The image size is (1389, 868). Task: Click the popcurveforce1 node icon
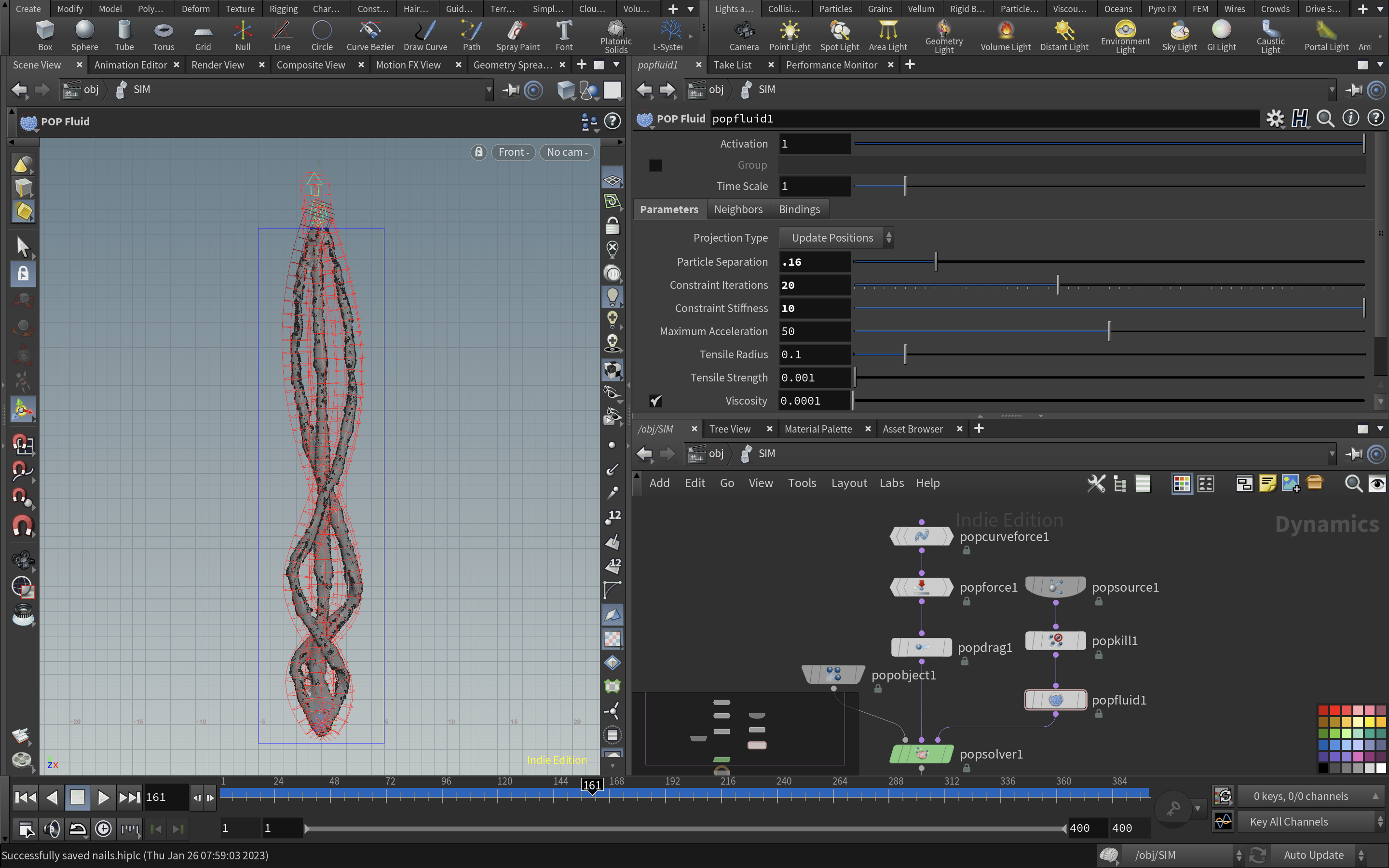(921, 536)
